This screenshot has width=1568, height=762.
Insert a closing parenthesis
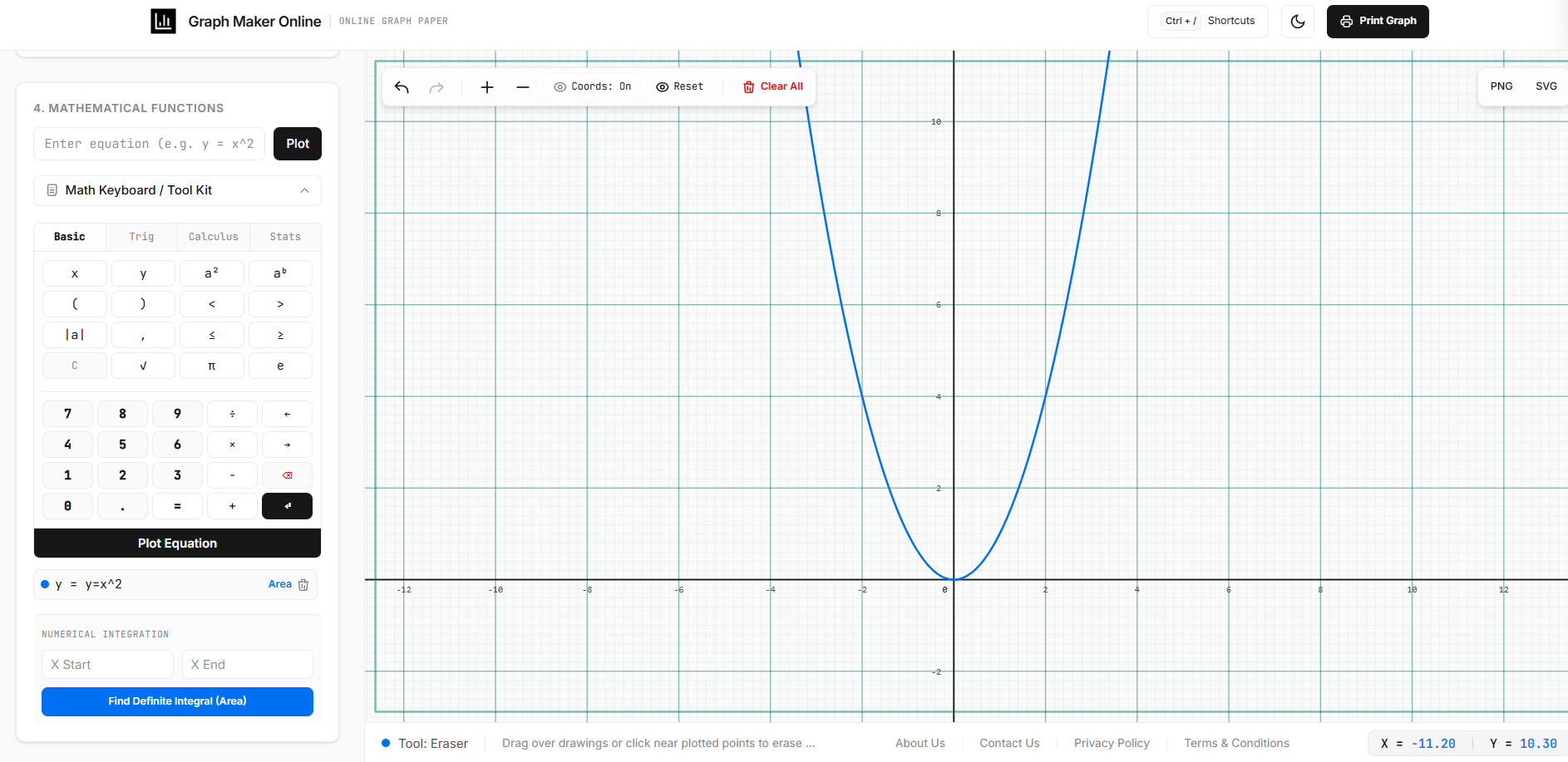click(x=143, y=304)
